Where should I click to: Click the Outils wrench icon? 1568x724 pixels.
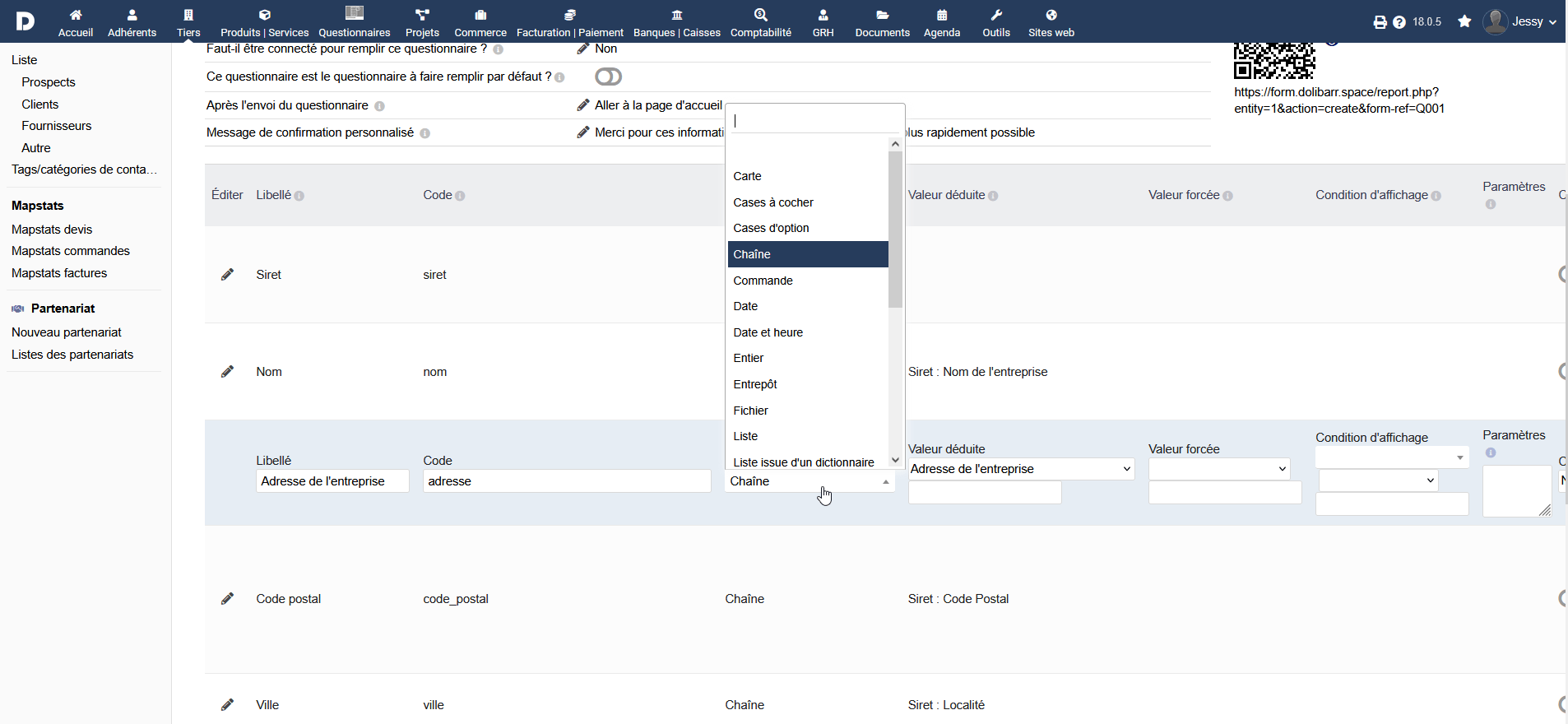click(996, 15)
